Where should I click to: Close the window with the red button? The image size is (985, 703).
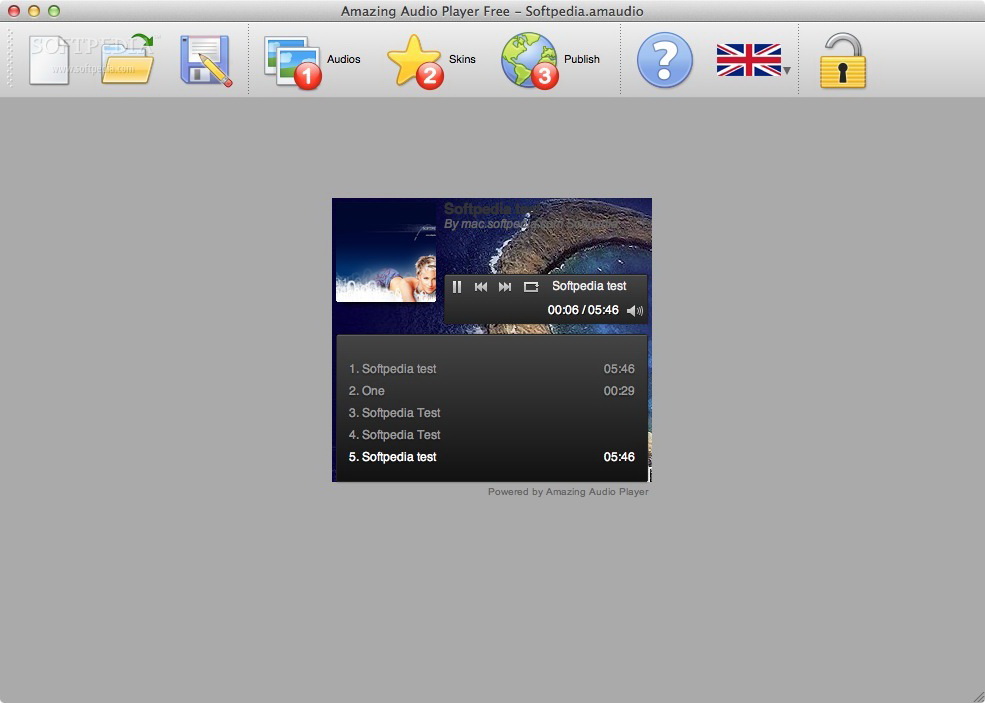point(14,11)
